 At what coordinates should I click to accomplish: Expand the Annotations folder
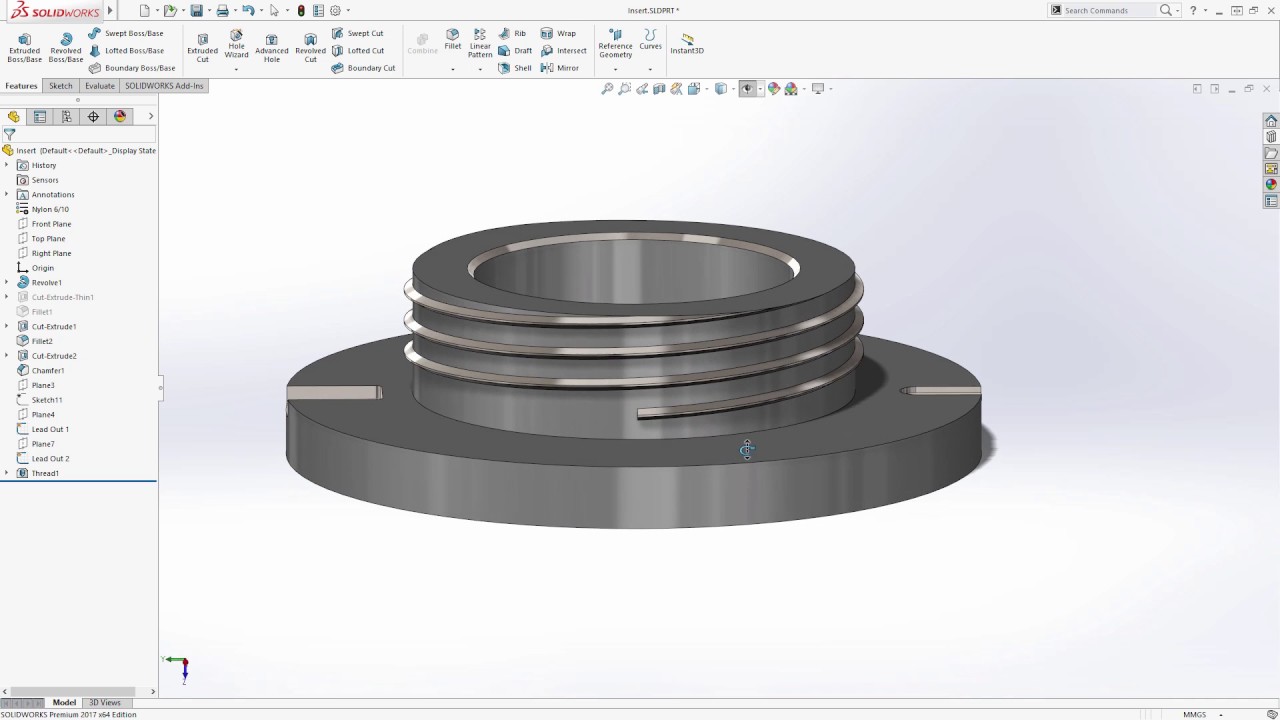[x=7, y=194]
